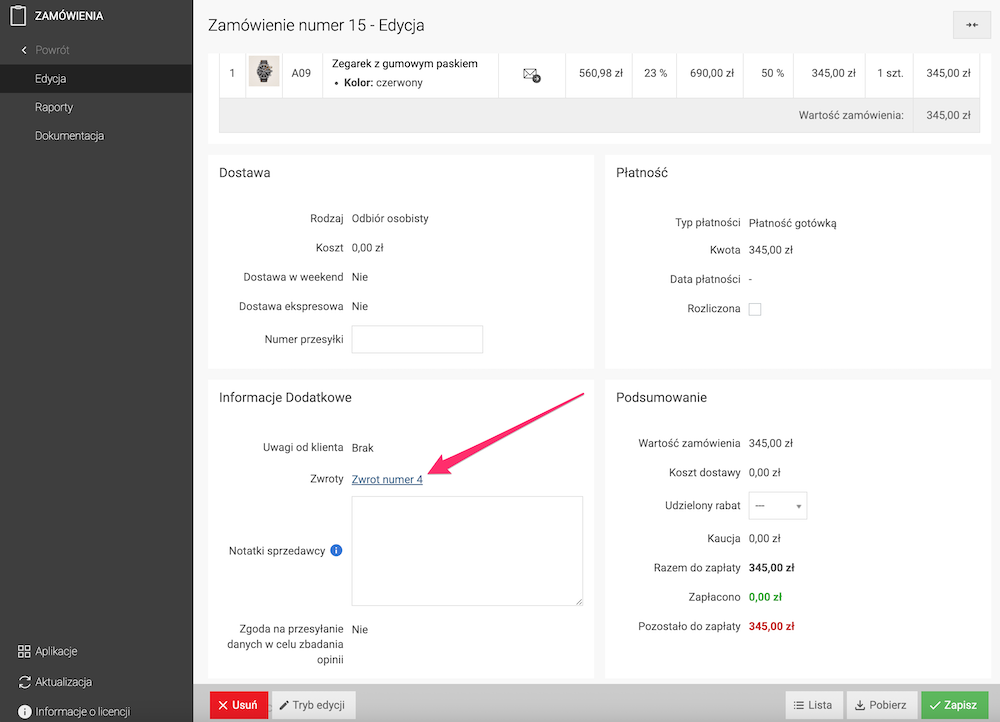Viewport: 1000px width, 722px height.
Task: Open the Zwrot numer 4 link
Action: (x=387, y=479)
